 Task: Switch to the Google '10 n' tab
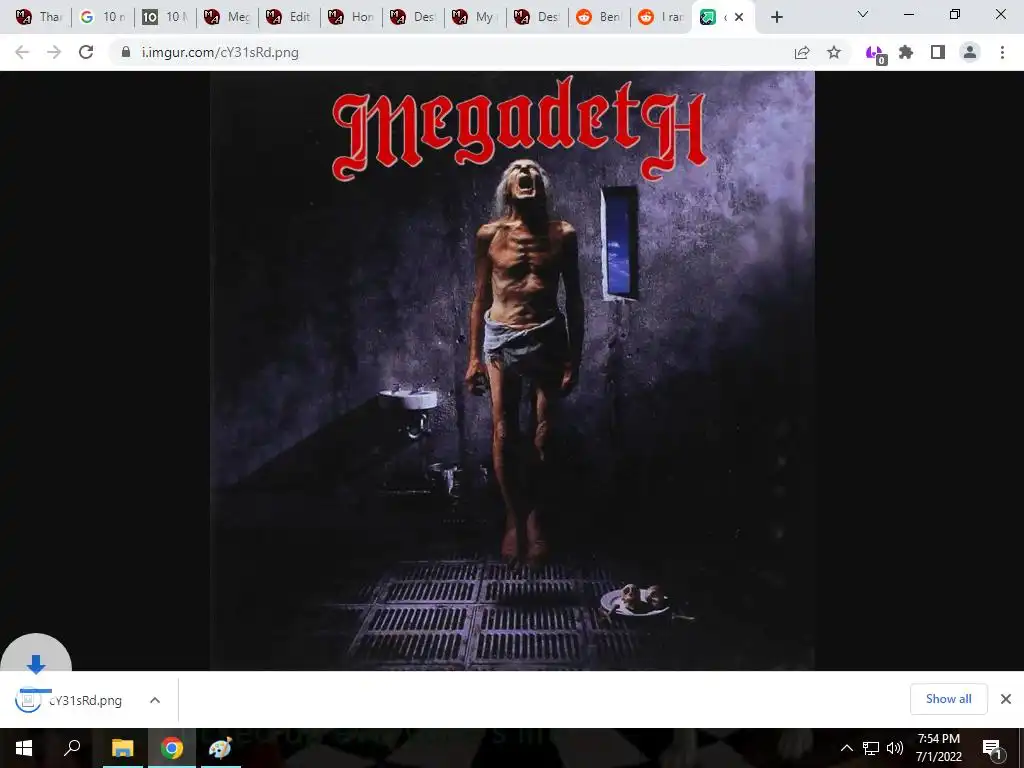point(102,17)
